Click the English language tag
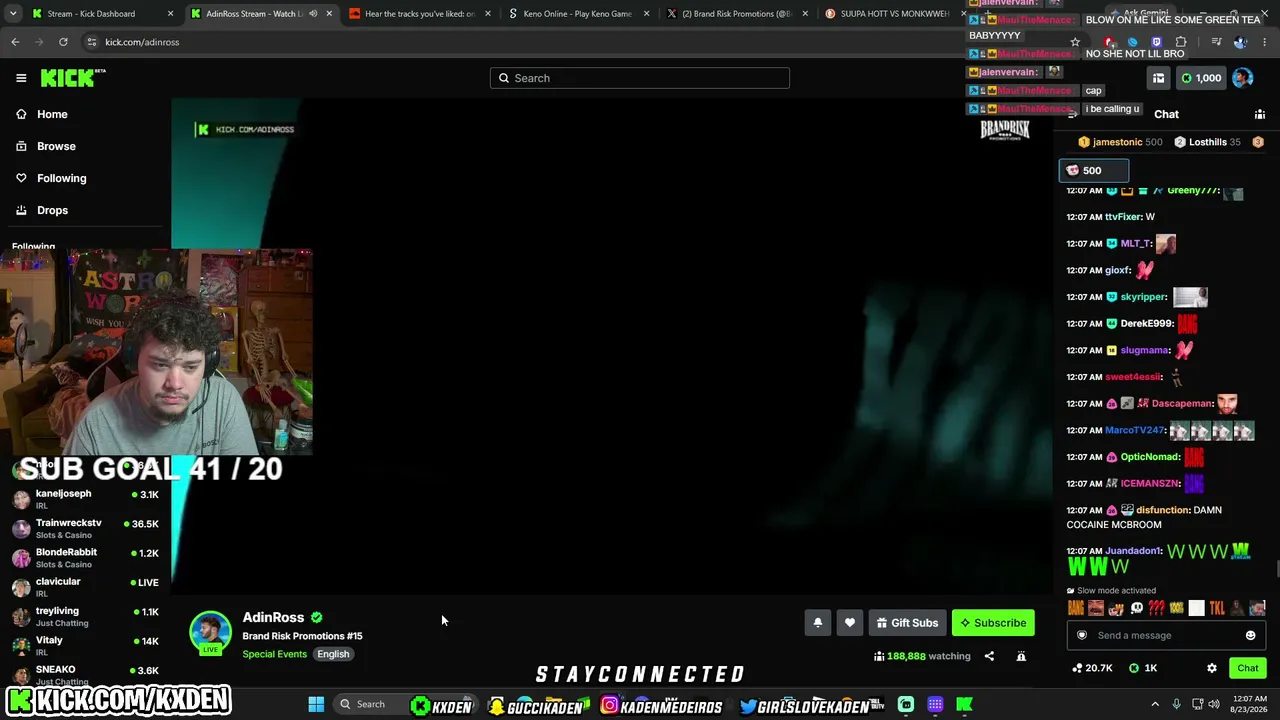The image size is (1280, 720). point(333,654)
